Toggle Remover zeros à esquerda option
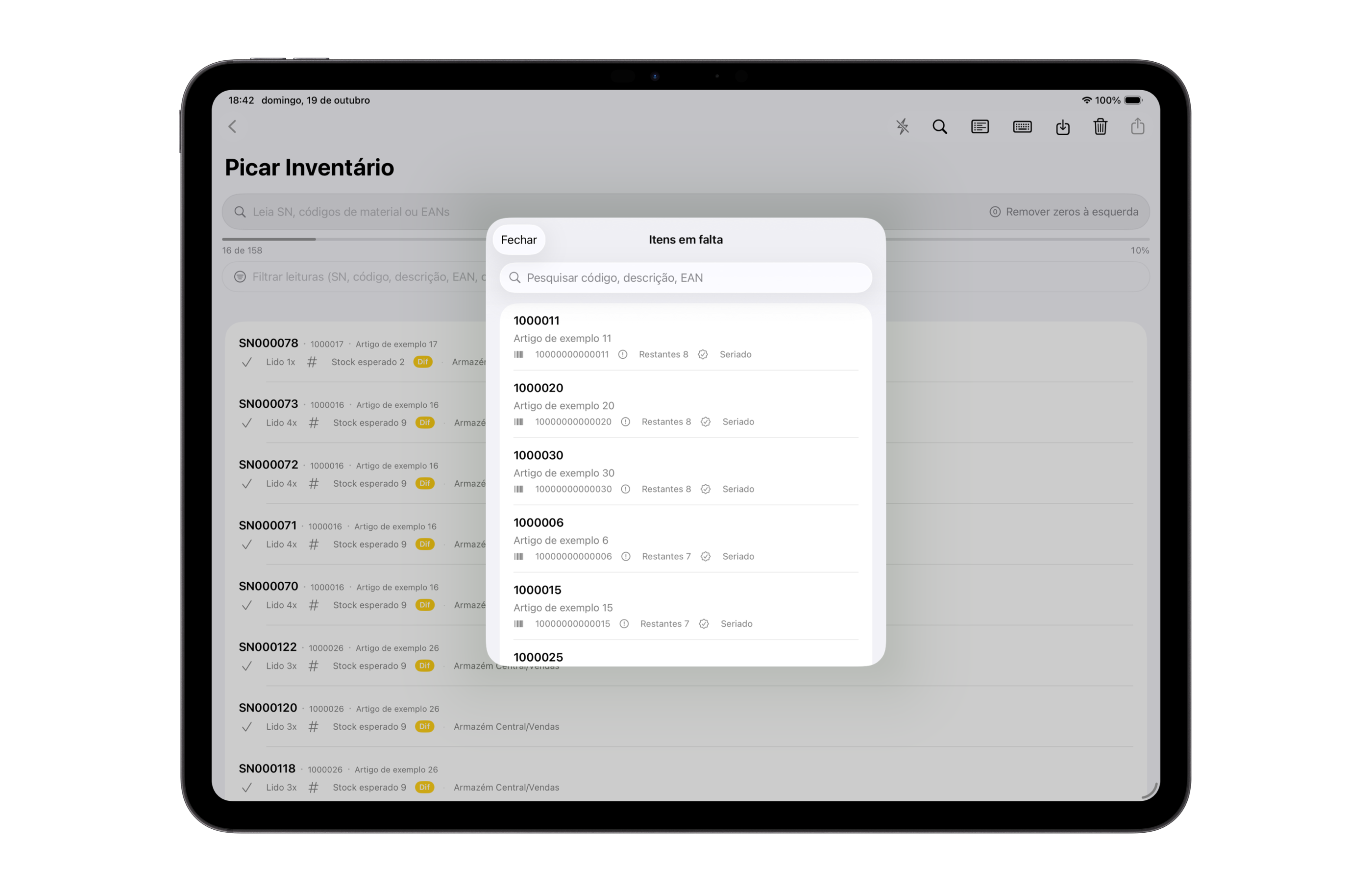The image size is (1372, 891). point(1064,212)
